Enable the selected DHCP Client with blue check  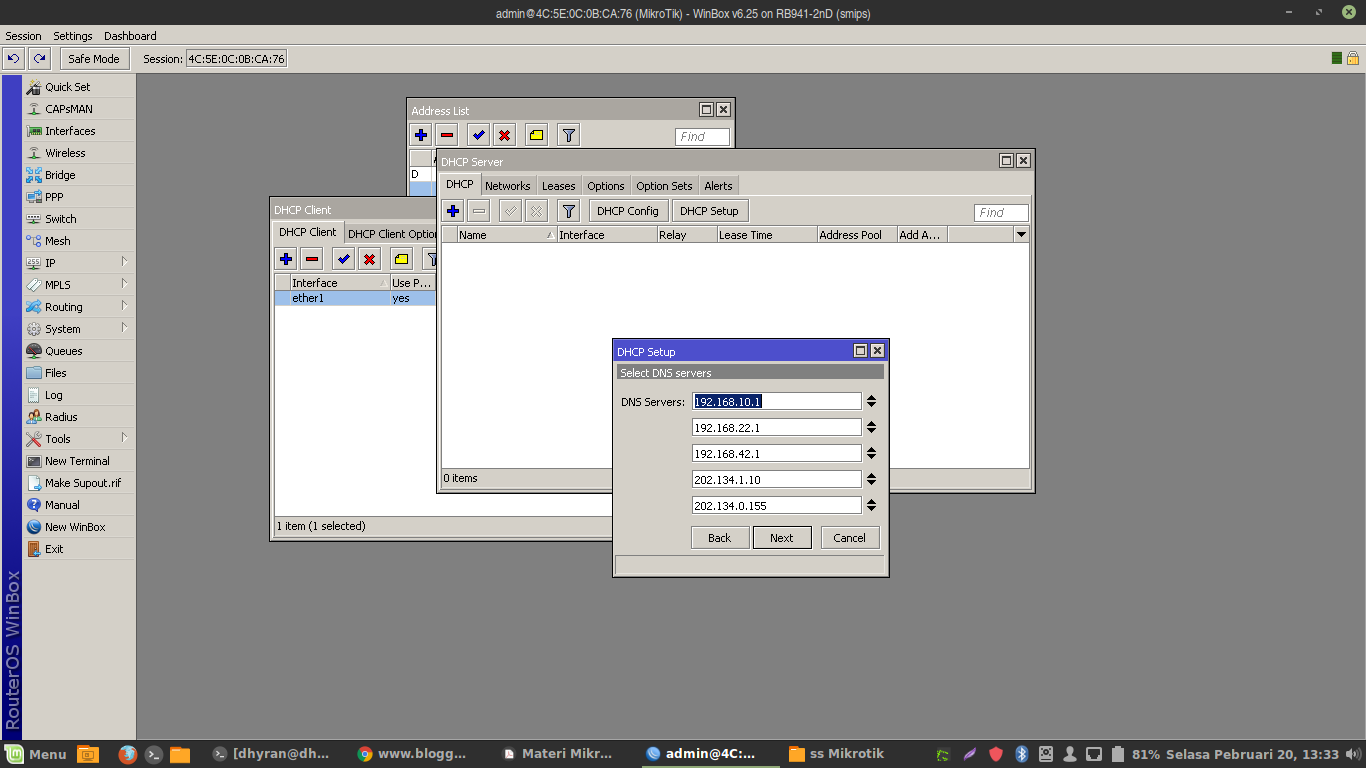[x=344, y=259]
